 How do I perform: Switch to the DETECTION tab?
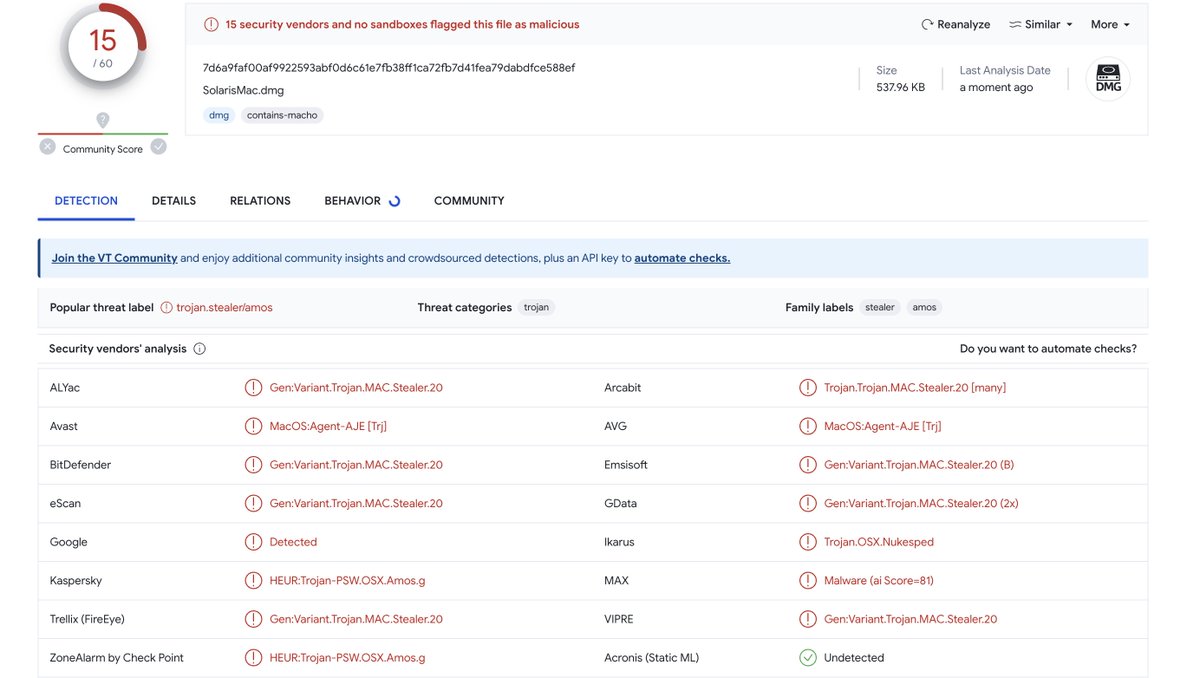[86, 201]
